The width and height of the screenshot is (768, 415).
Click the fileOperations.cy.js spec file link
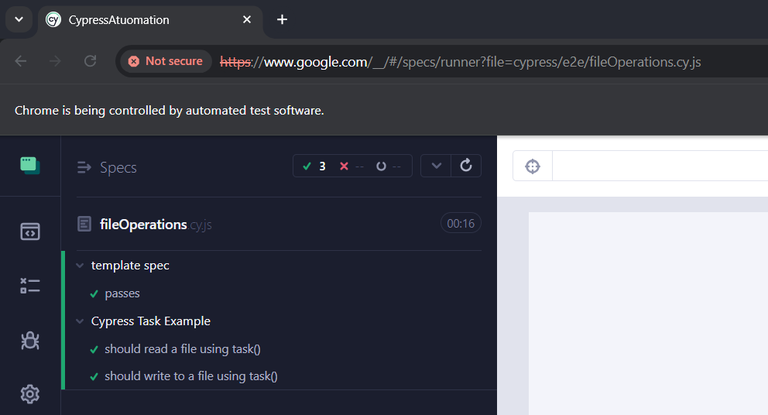pos(155,224)
